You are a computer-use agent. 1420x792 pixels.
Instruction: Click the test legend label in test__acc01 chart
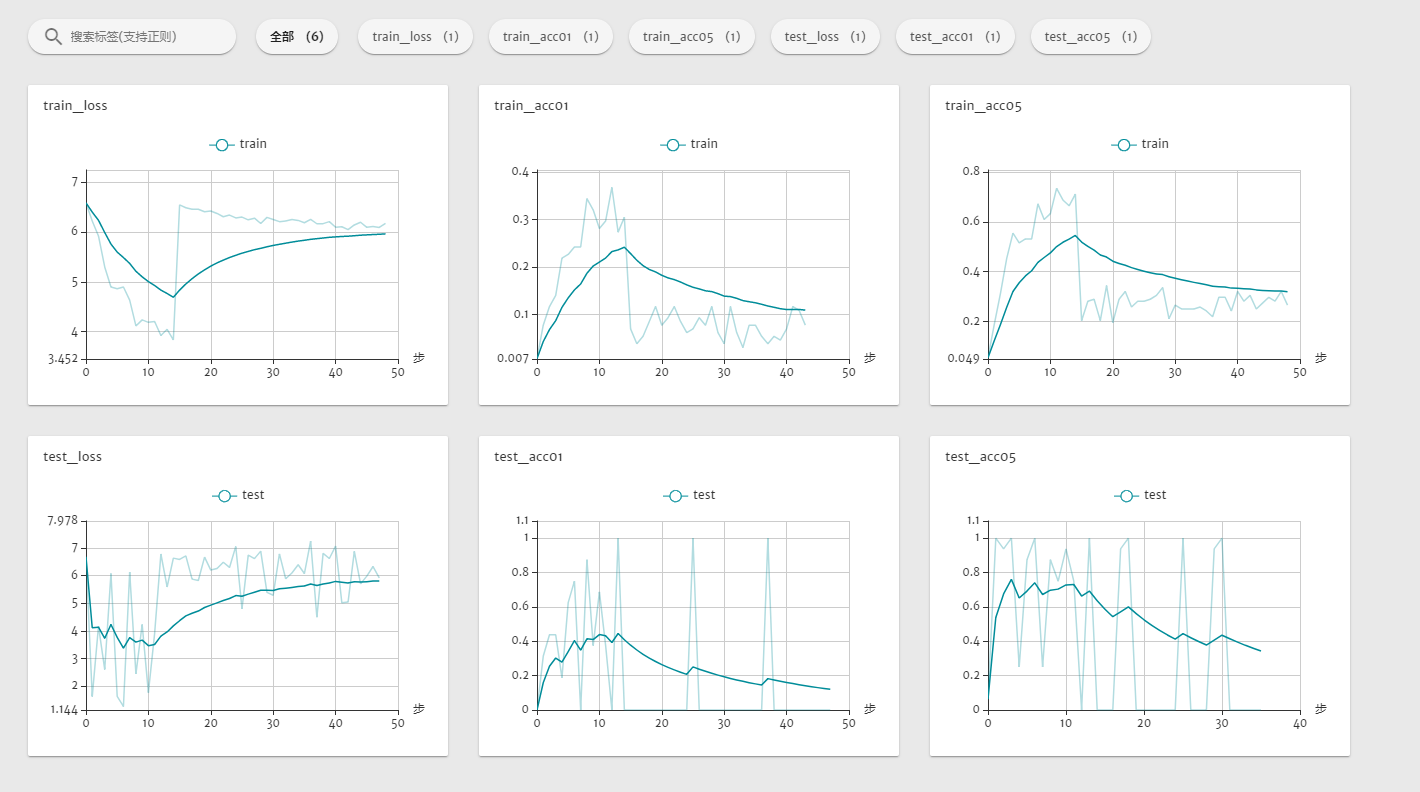pyautogui.click(x=704, y=495)
